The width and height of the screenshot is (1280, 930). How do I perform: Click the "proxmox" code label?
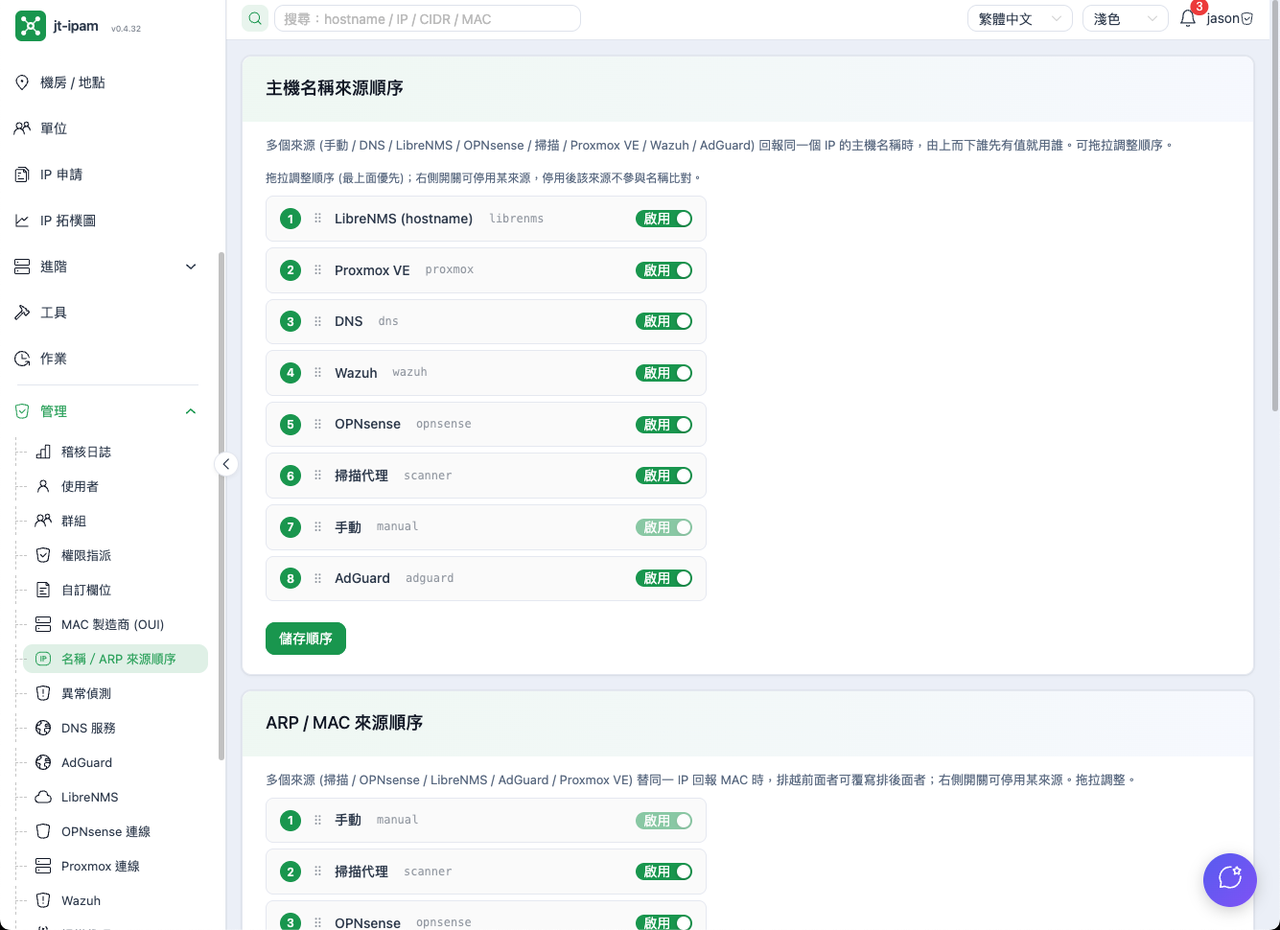point(450,270)
